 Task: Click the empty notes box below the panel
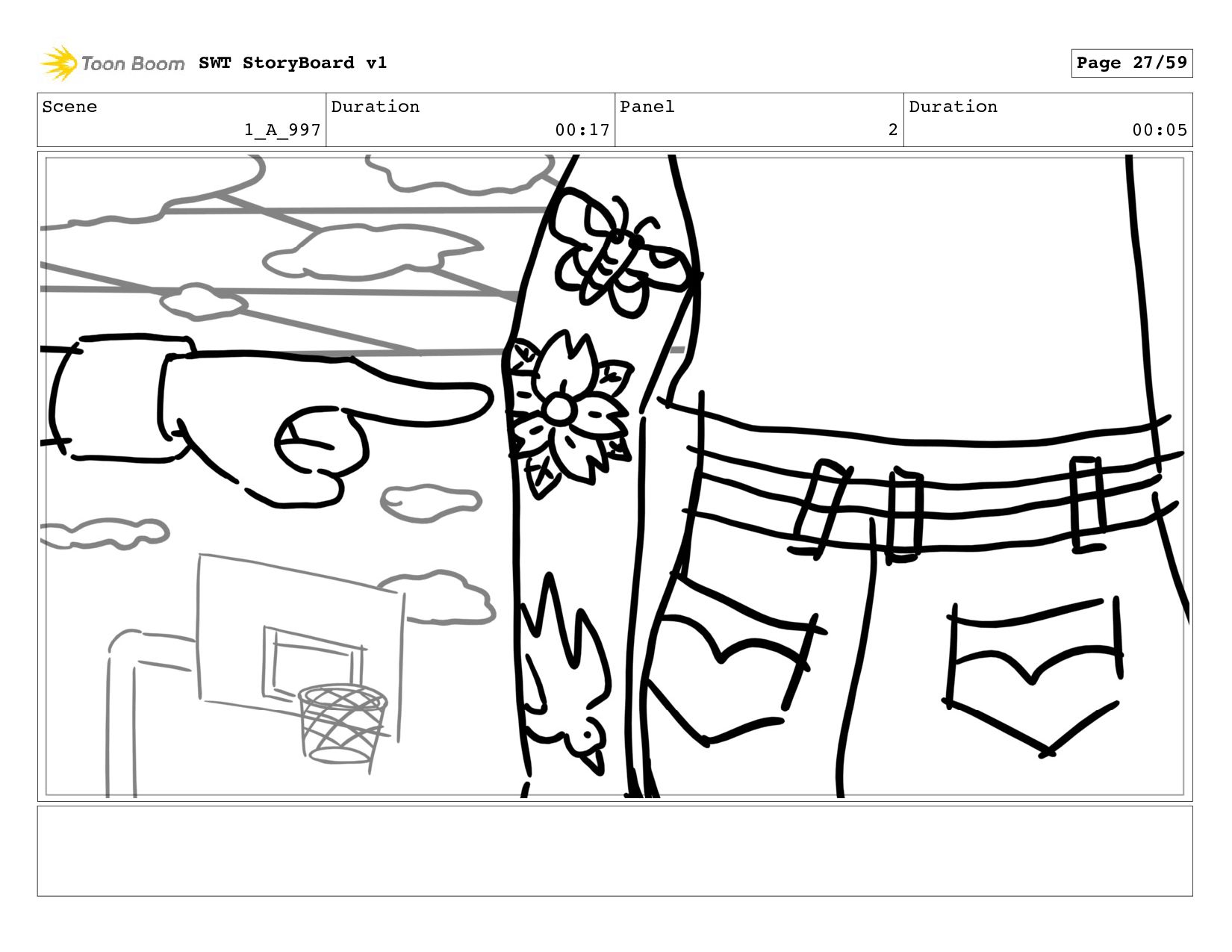coord(615,850)
